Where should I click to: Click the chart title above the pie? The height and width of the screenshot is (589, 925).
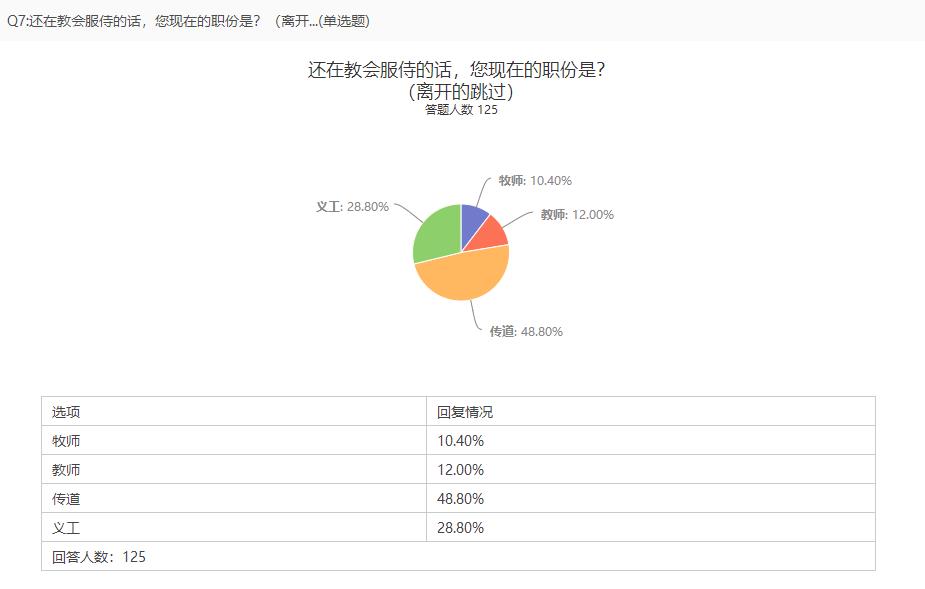[461, 80]
